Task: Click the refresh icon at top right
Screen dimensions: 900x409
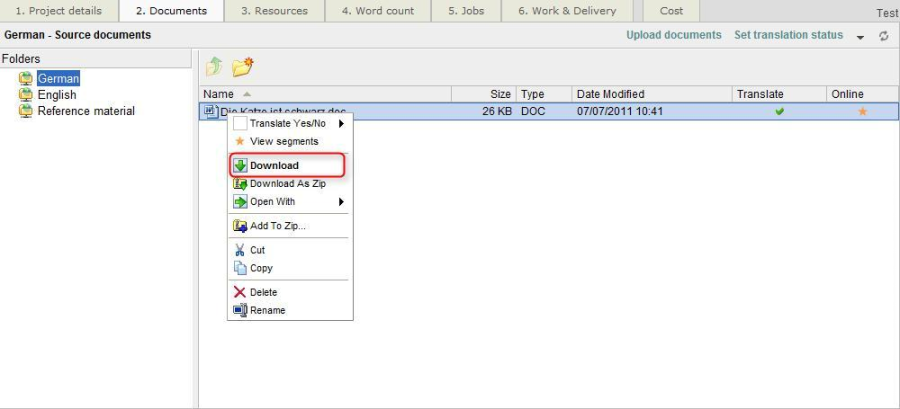Action: [884, 36]
